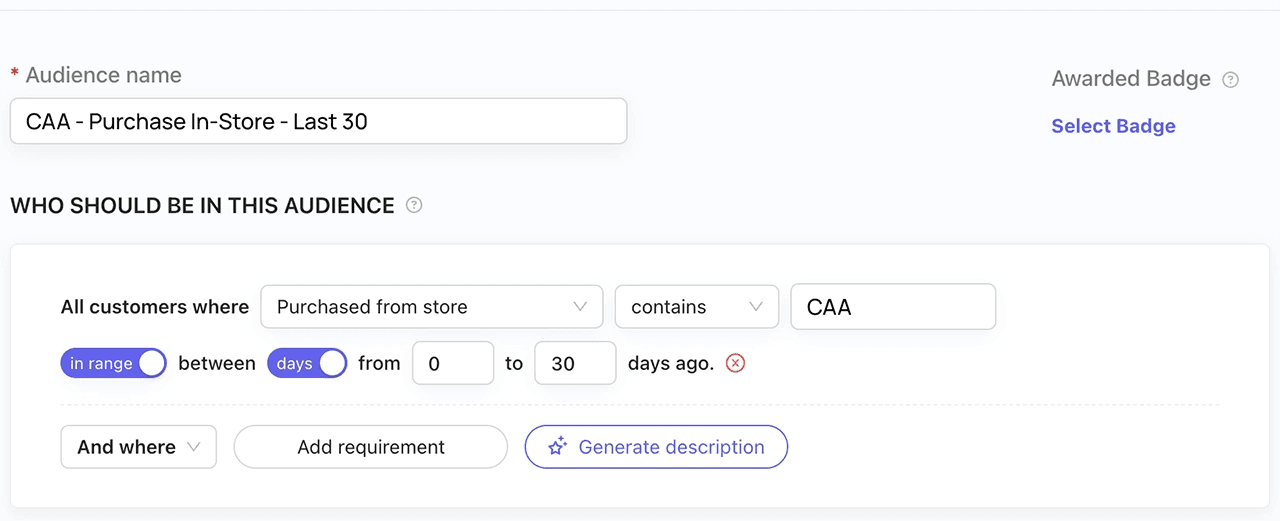Click the Select Badge link

pyautogui.click(x=1113, y=126)
